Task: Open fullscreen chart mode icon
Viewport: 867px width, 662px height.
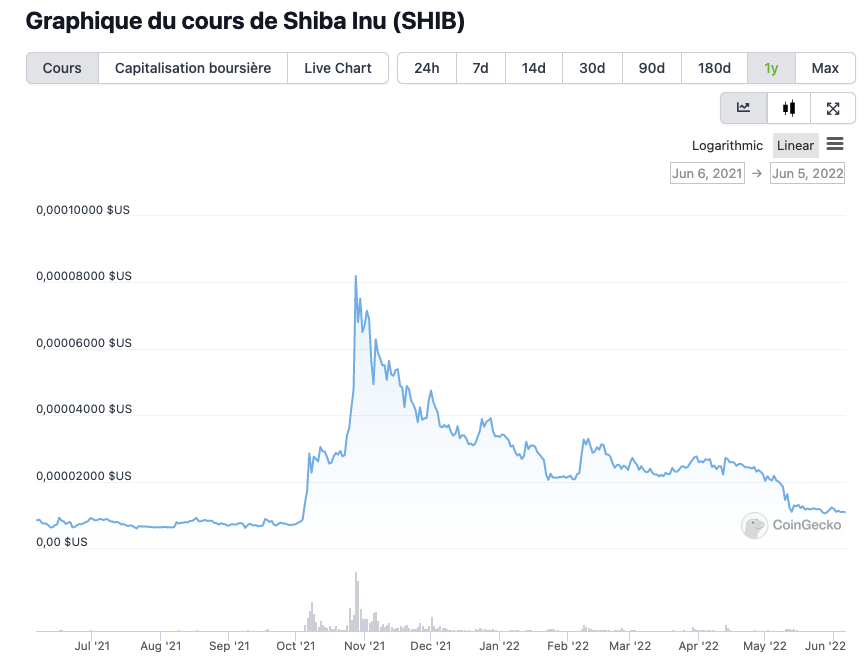Action: [x=833, y=108]
